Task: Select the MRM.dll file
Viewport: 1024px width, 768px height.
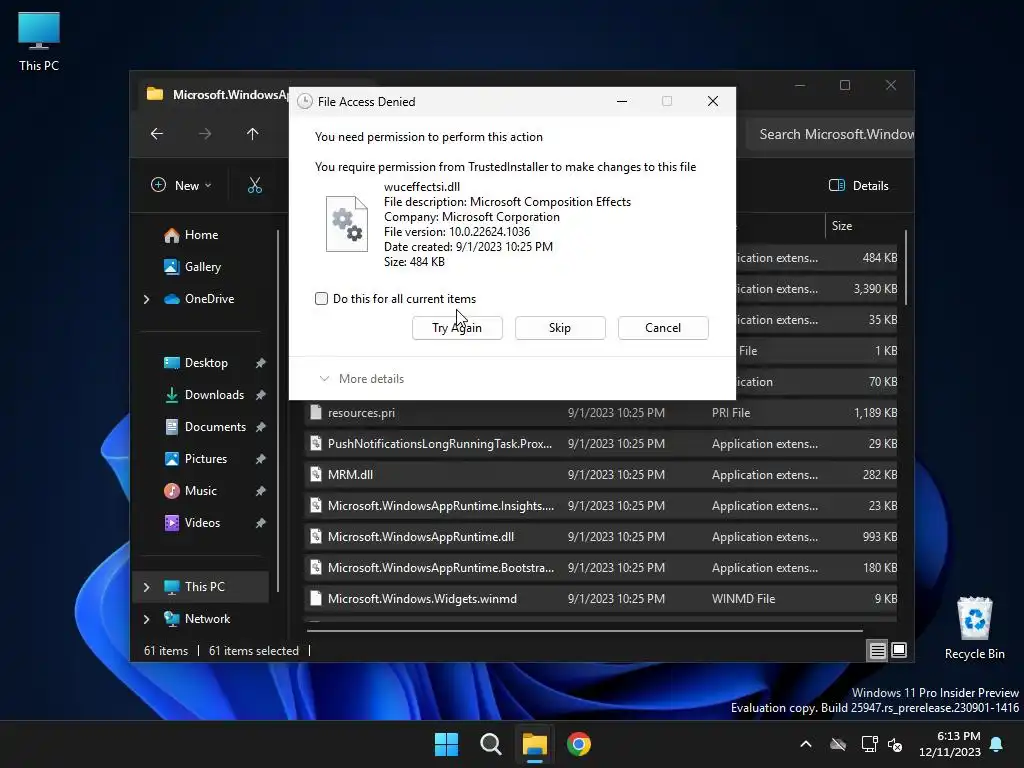Action: tap(601, 475)
